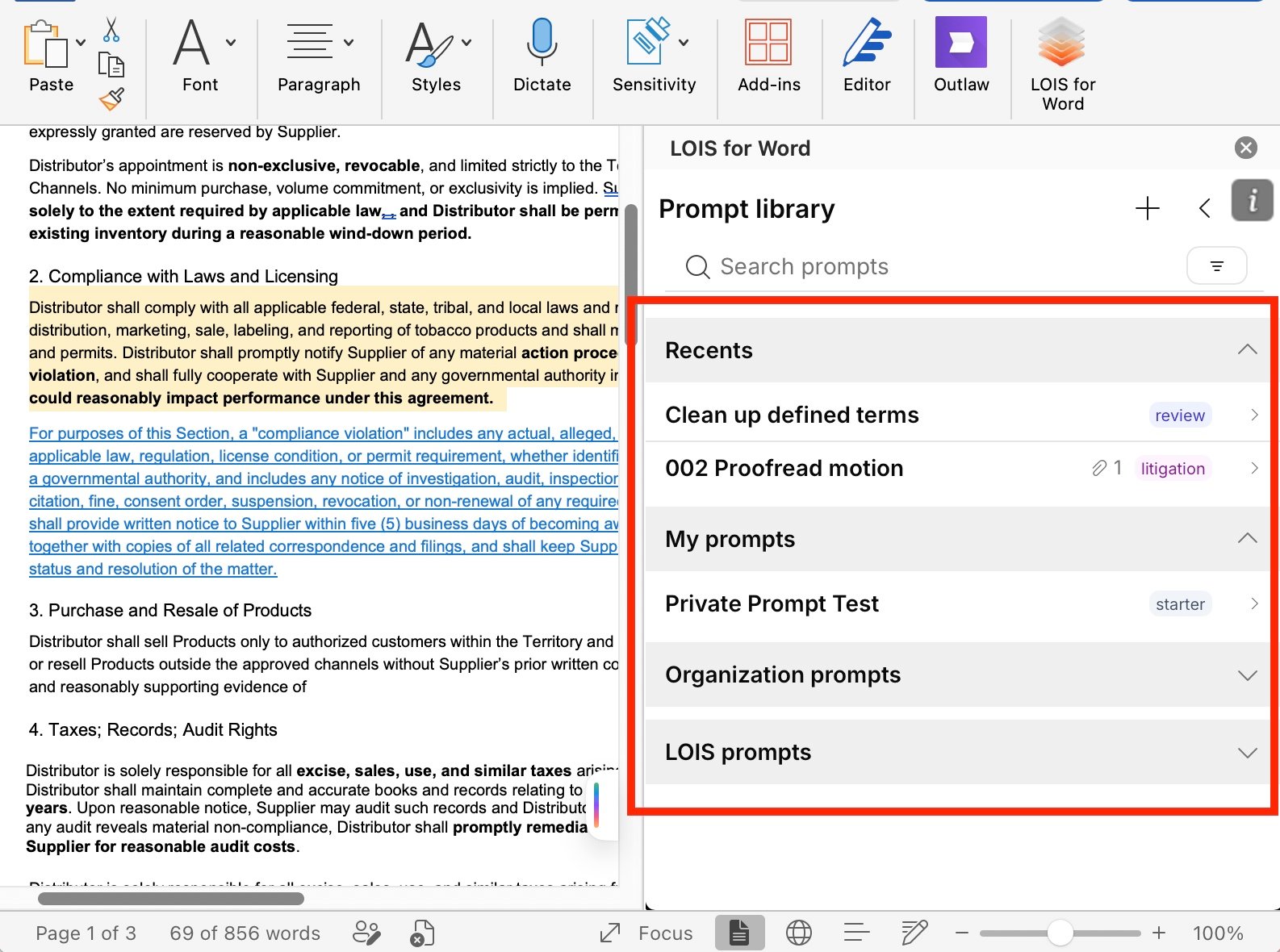
Task: Add a new prompt with plus icon
Action: 1148,208
